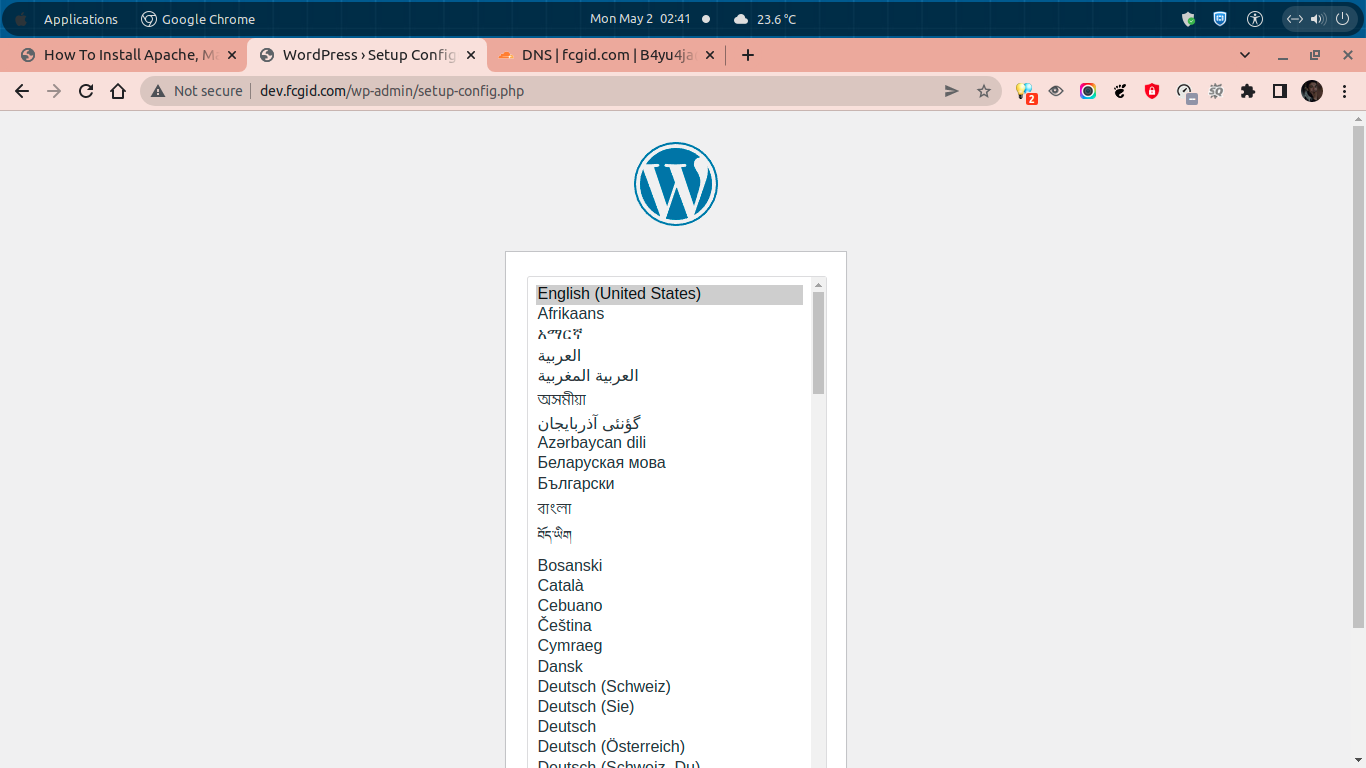Select English (United States) language
This screenshot has width=1366, height=768.
click(x=670, y=294)
